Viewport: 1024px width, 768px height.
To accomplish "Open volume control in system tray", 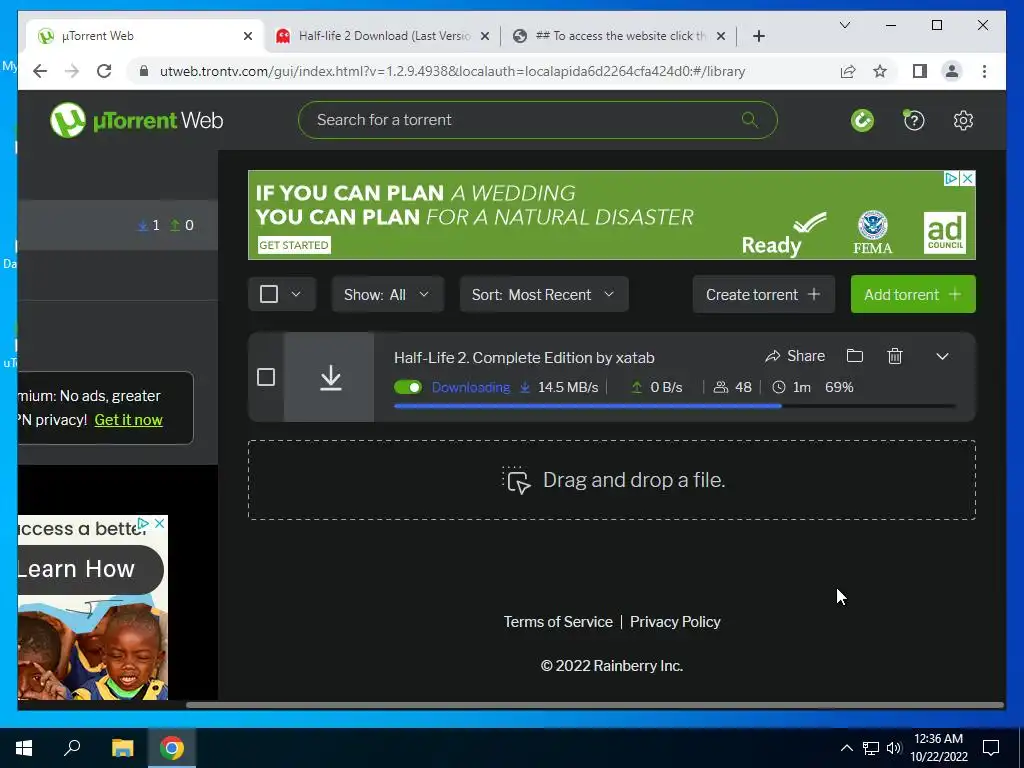I will tap(894, 748).
